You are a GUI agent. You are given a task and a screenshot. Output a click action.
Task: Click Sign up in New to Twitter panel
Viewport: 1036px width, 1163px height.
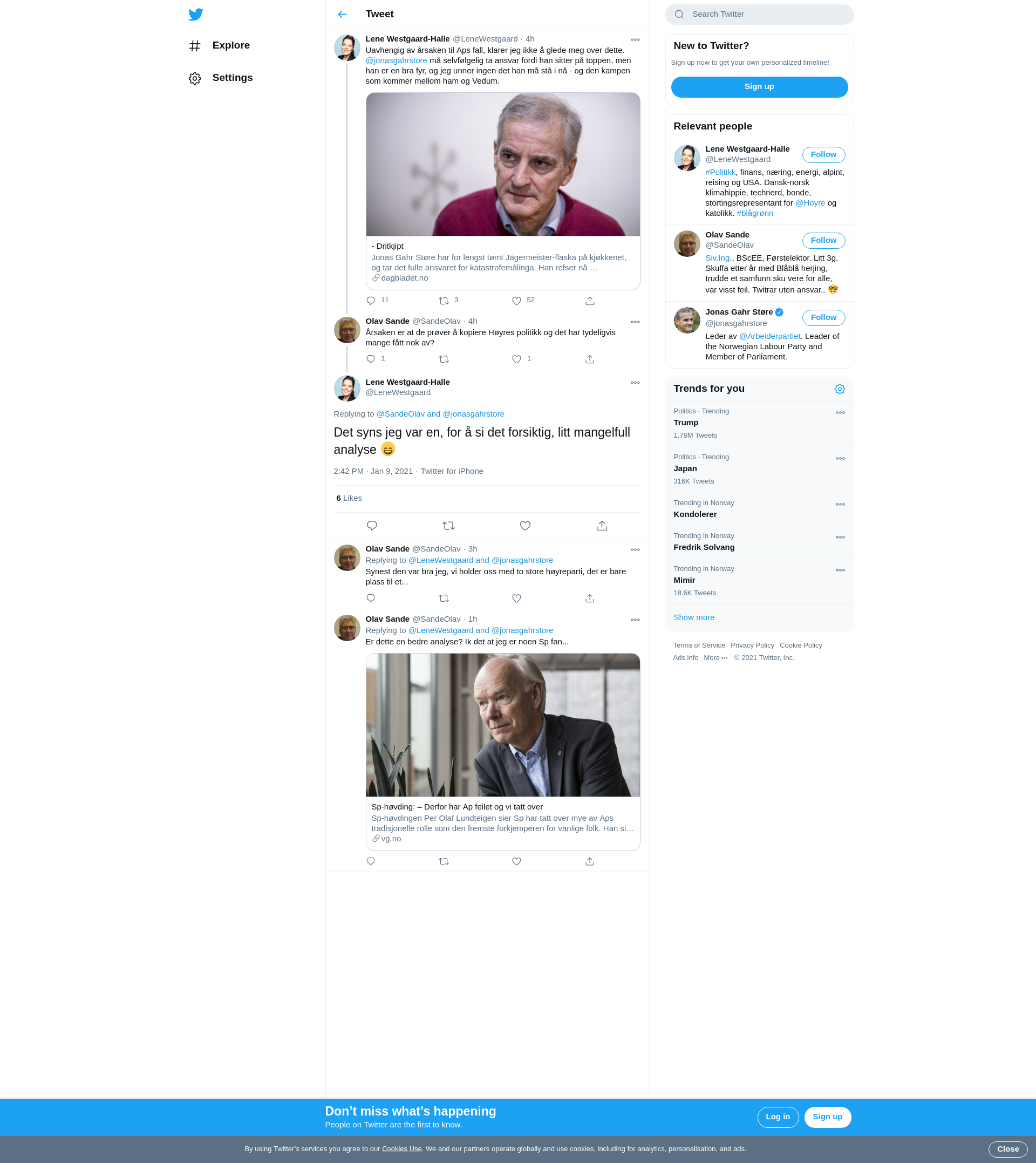pos(759,86)
